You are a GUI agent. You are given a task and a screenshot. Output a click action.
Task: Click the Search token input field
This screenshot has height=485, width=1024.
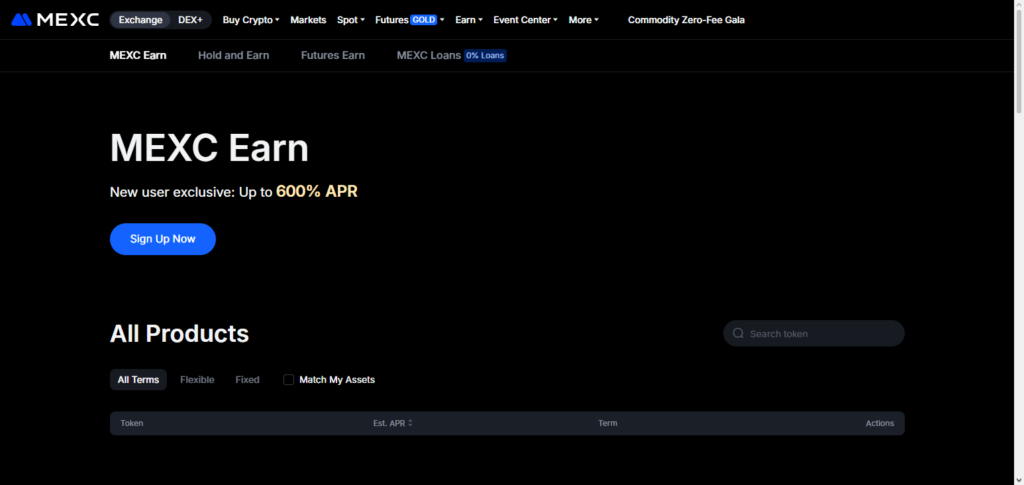[814, 333]
